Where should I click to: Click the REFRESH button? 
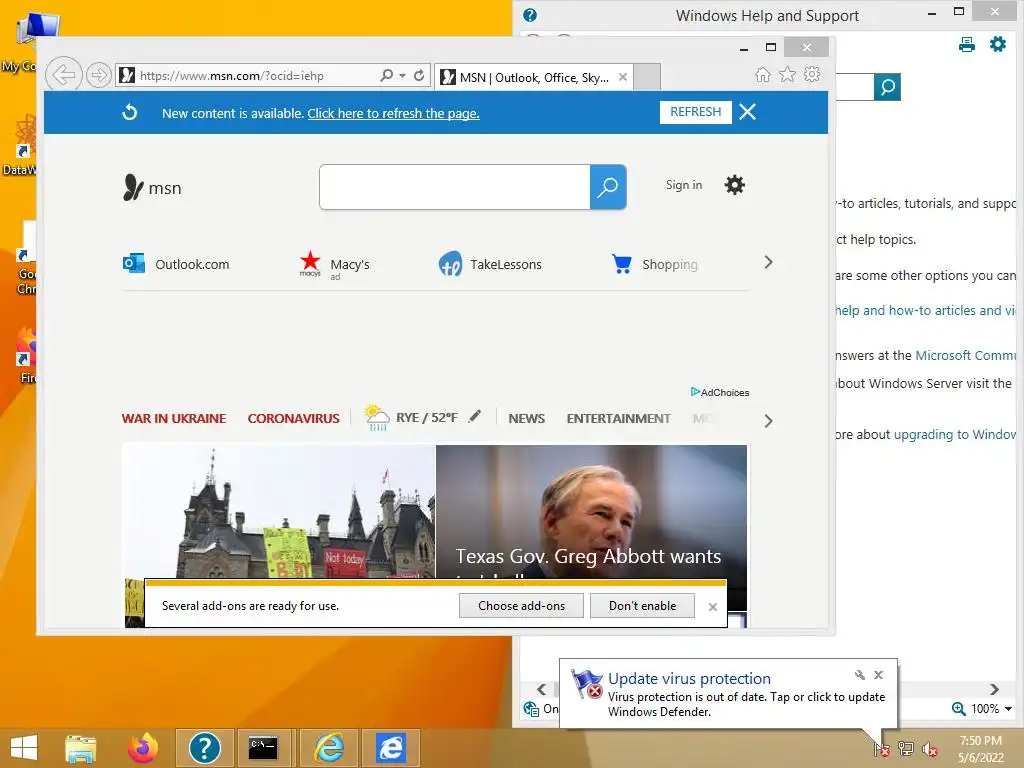click(x=696, y=112)
